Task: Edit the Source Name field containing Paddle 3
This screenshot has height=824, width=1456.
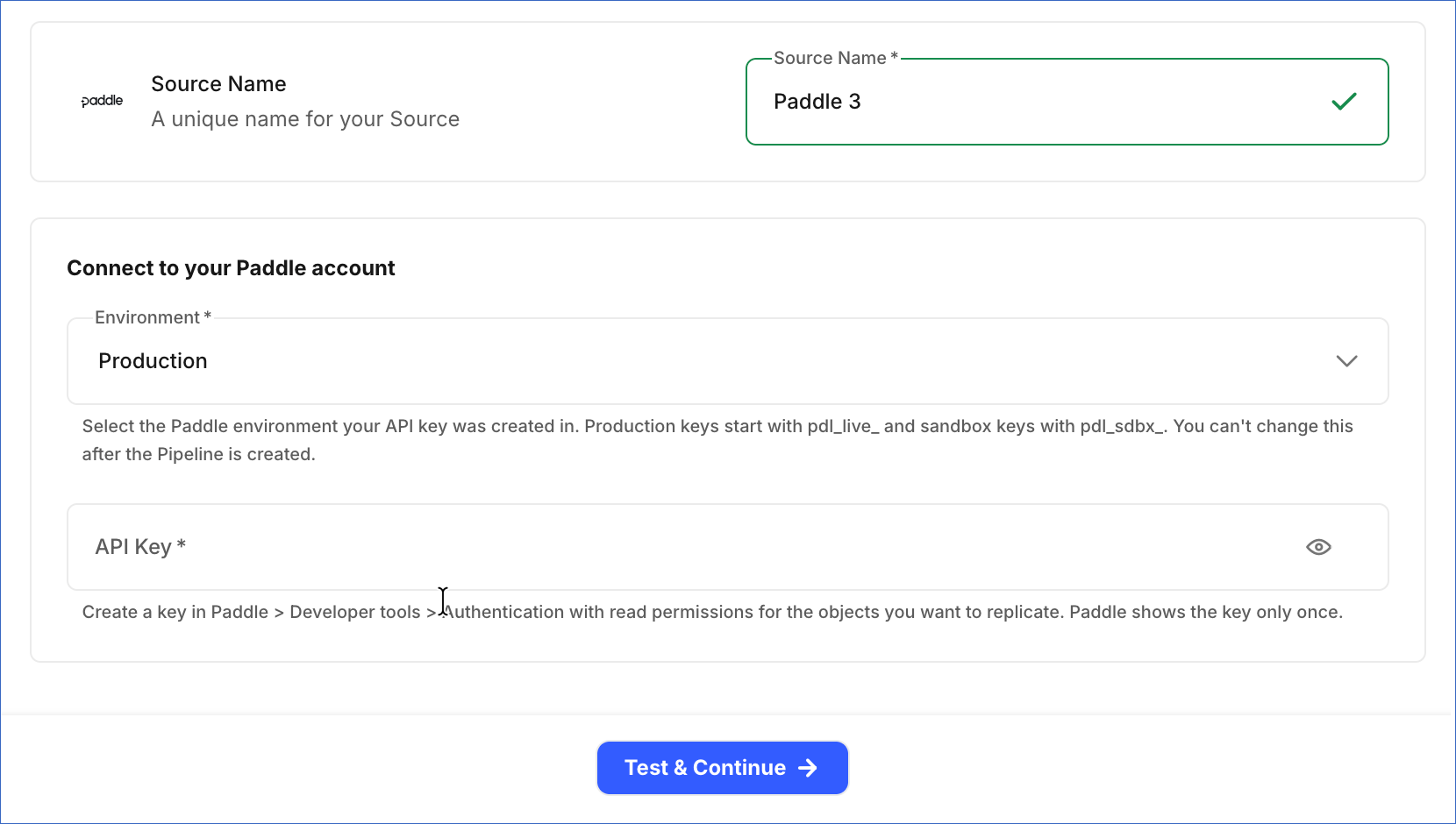Action: pos(1067,102)
